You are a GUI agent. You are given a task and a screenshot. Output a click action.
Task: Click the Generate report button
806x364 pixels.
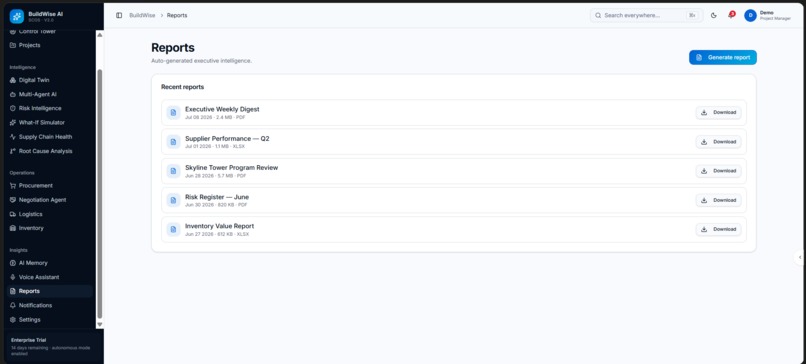click(x=723, y=58)
